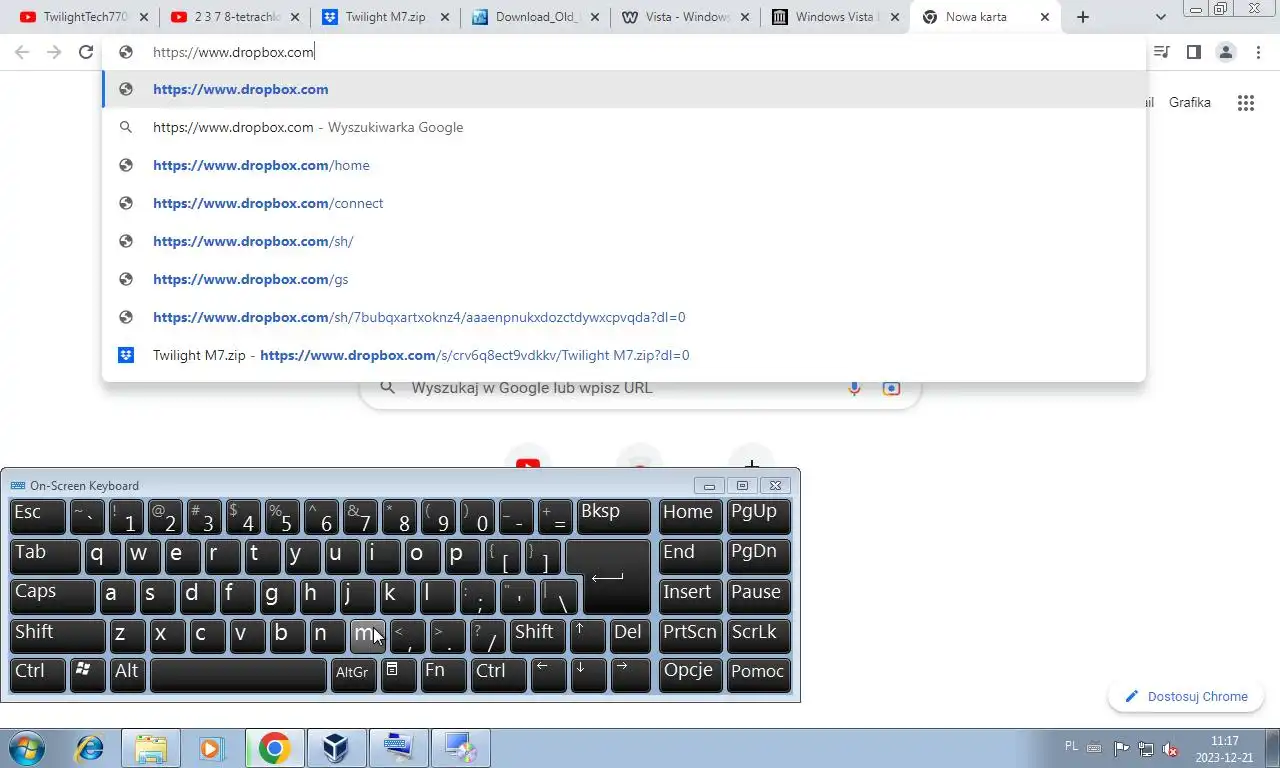Click the PL language indicator
1280x768 pixels.
coord(1072,746)
